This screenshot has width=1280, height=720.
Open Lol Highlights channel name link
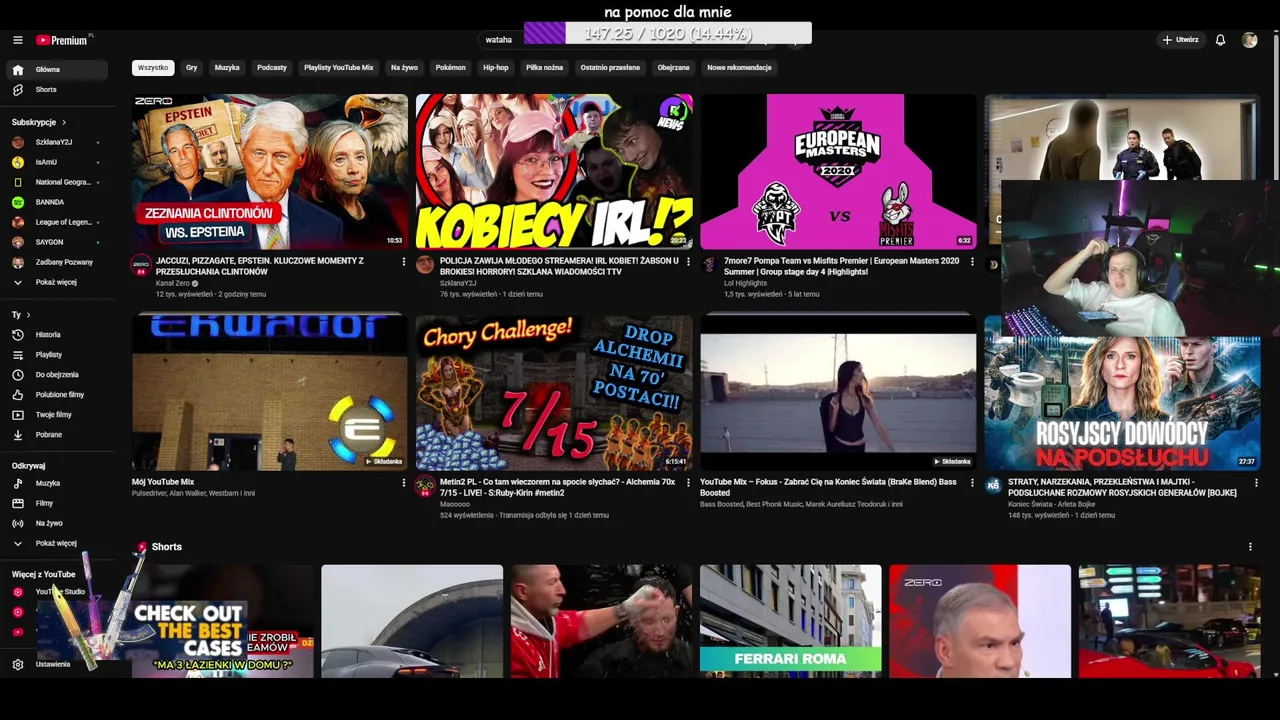(745, 283)
